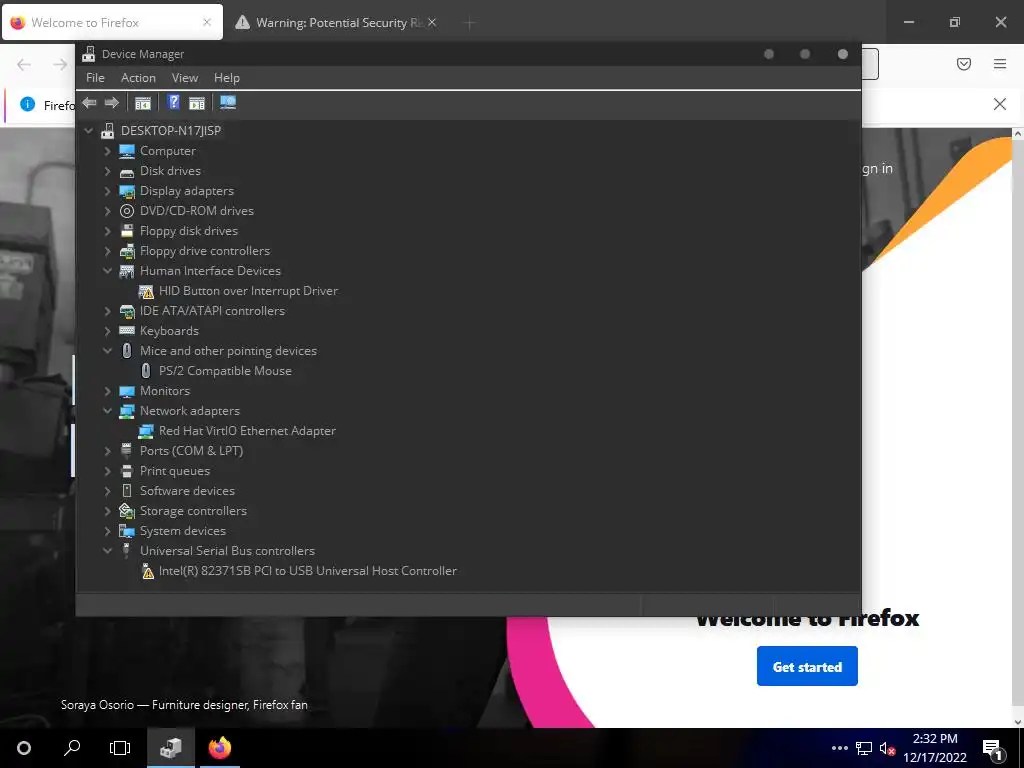Image resolution: width=1024 pixels, height=768 pixels.
Task: Collapse the Network adapters chevron
Action: point(108,411)
